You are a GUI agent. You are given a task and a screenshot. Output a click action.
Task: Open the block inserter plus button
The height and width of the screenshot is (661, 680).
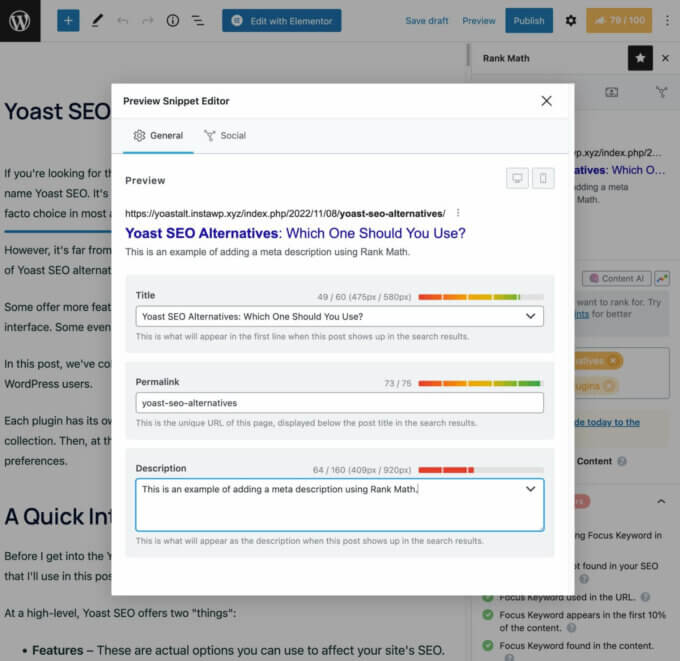68,20
